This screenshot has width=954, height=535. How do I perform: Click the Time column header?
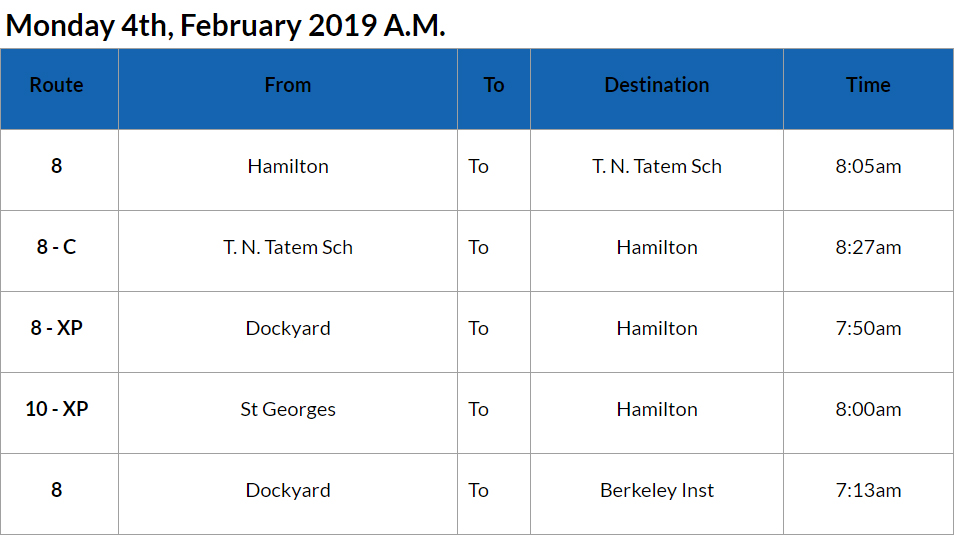[x=868, y=86]
